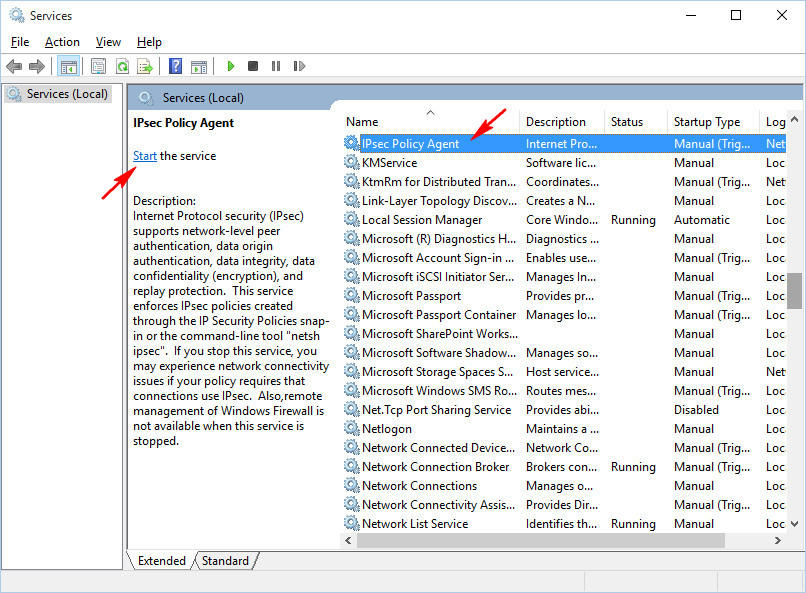Click the Start the service link
The width and height of the screenshot is (806, 593).
145,156
